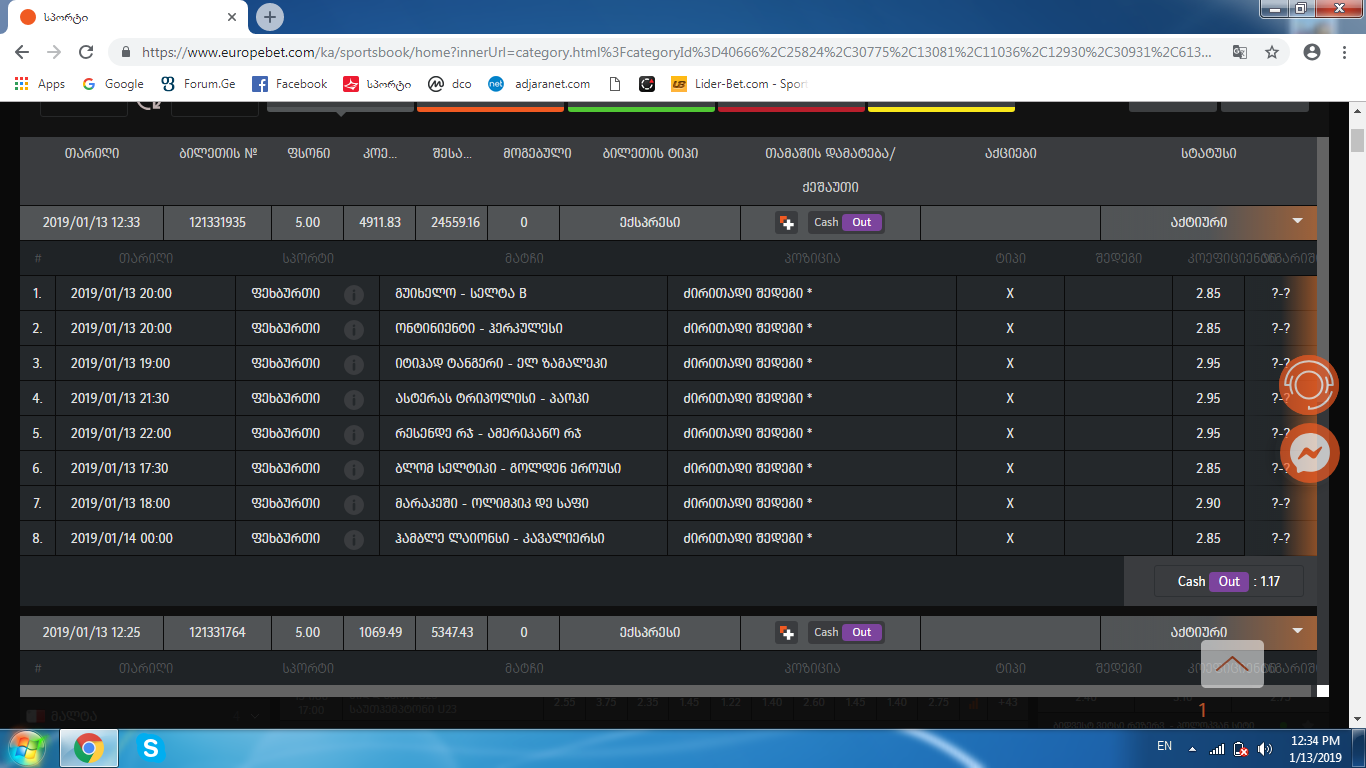Open info for გუიხელო - სელტა B match
Screen dimensions: 1366x768
point(353,294)
